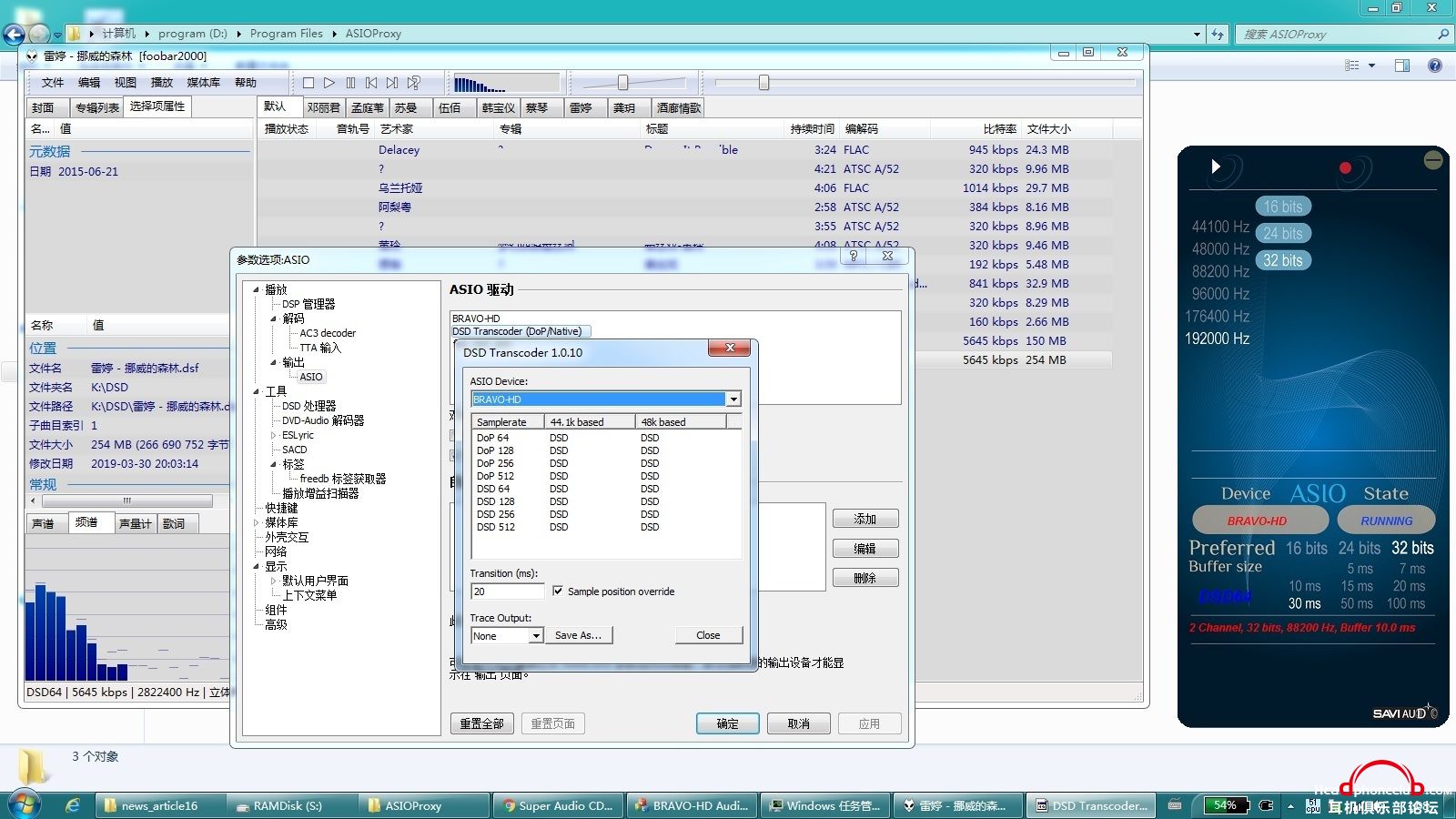Image resolution: width=1456 pixels, height=819 pixels.
Task: Click the battery 54% tray indicator
Action: tap(1226, 805)
